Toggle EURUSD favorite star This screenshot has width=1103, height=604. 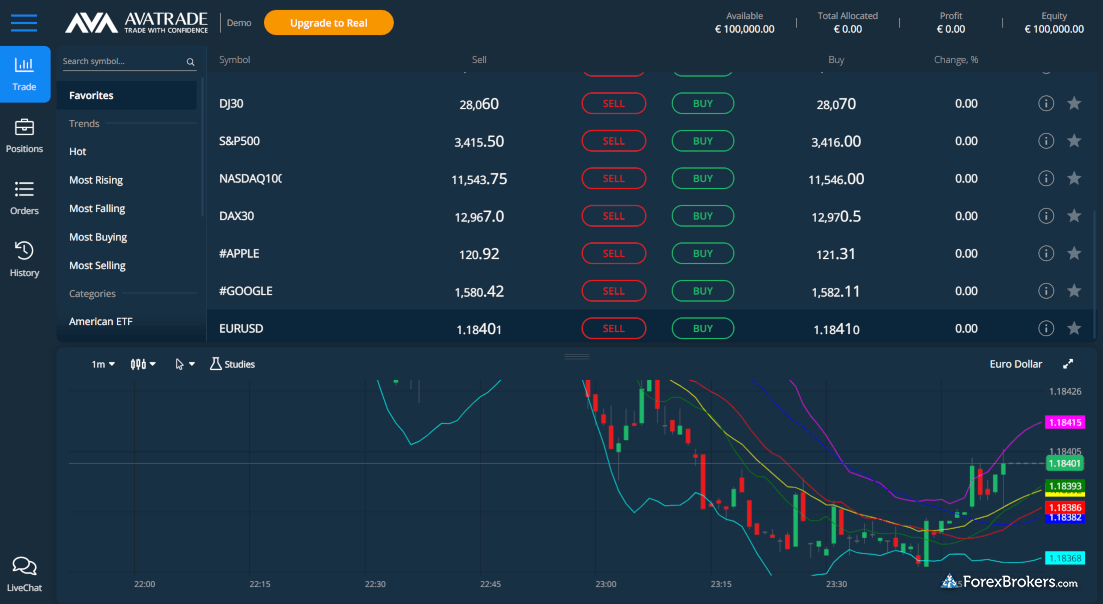(x=1074, y=328)
